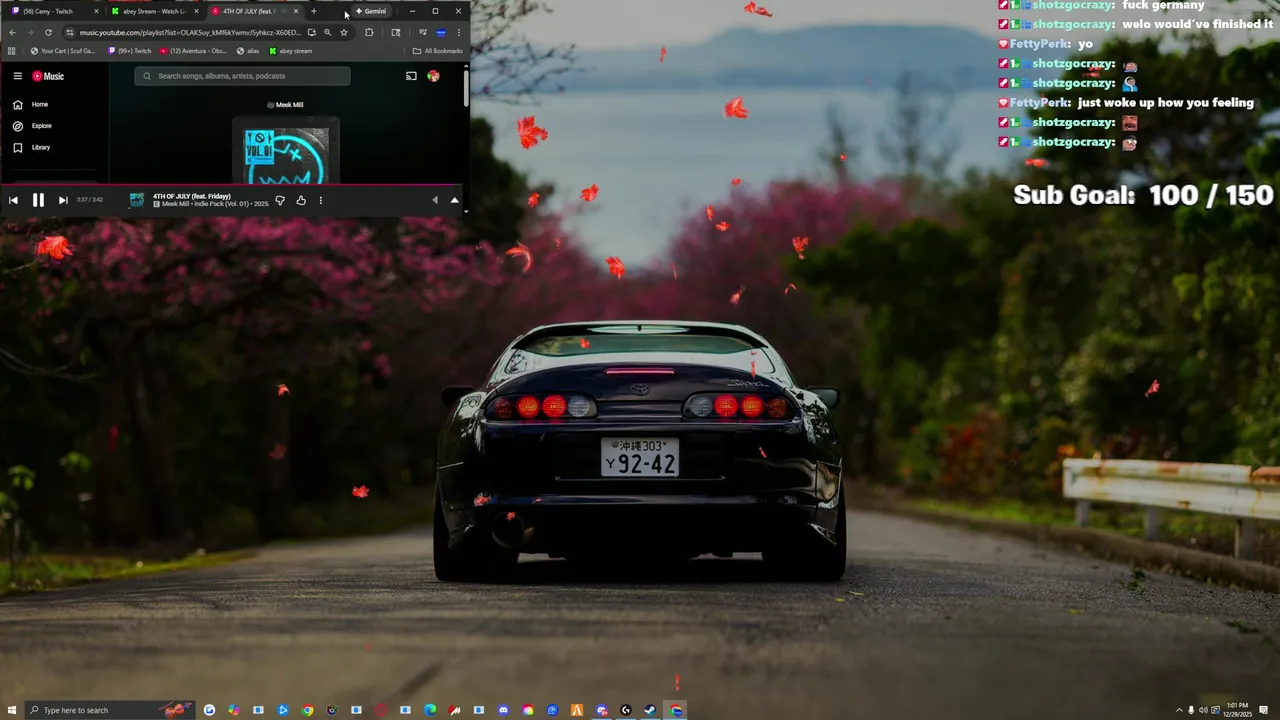This screenshot has height=720, width=1280.
Task: Open the YouTube Music account avatar
Action: (433, 76)
